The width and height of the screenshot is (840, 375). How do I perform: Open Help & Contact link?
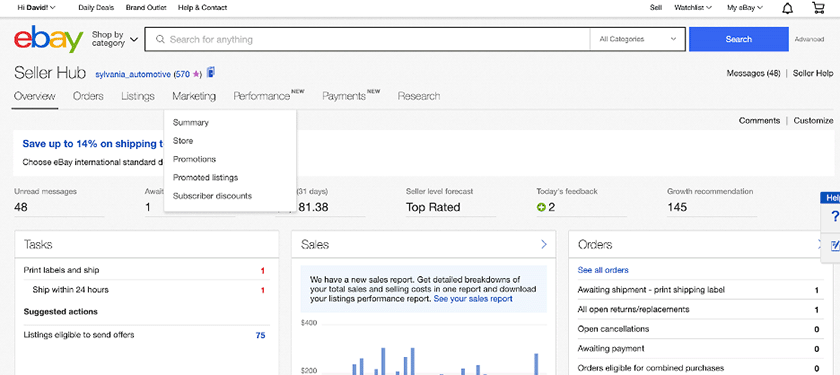202,8
